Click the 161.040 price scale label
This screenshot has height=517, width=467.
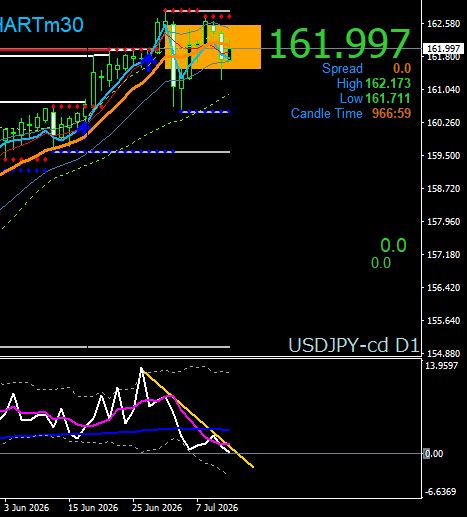(x=444, y=90)
